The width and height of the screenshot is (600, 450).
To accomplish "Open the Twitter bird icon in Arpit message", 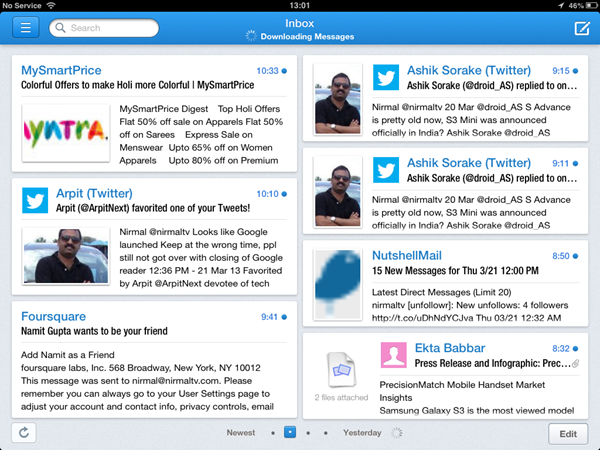I will pyautogui.click(x=35, y=200).
